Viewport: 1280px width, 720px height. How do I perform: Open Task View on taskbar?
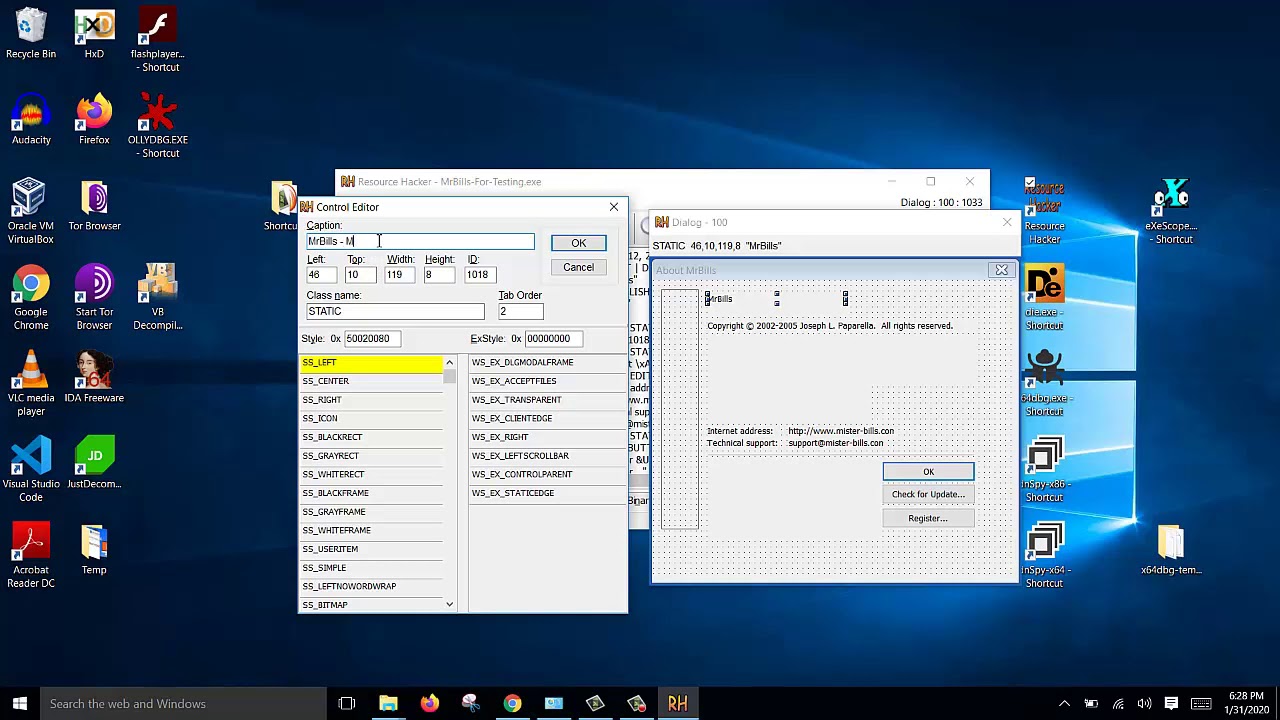(x=347, y=703)
